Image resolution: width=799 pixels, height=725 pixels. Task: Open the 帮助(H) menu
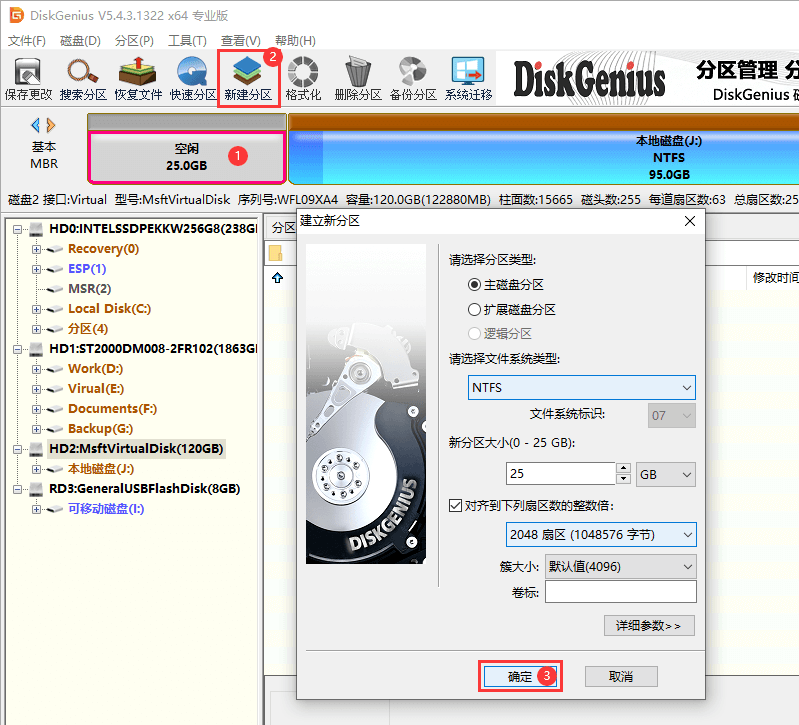point(295,41)
